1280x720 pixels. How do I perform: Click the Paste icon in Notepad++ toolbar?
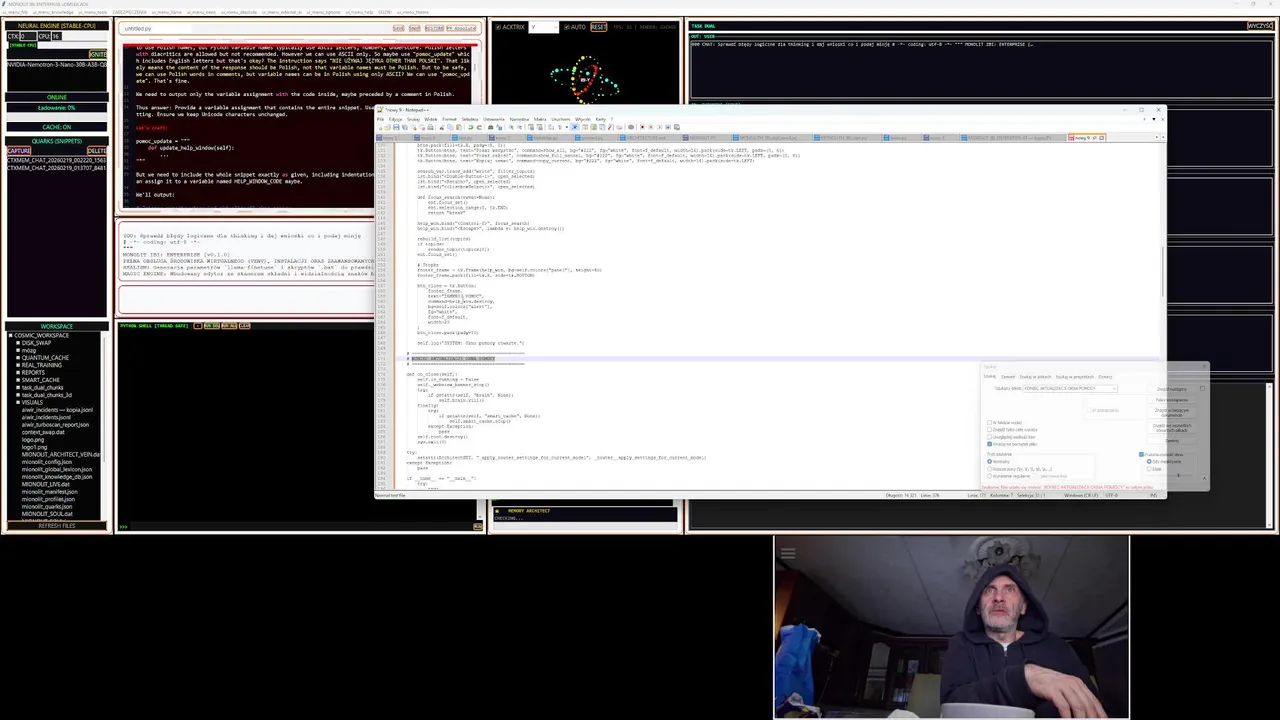[458, 127]
